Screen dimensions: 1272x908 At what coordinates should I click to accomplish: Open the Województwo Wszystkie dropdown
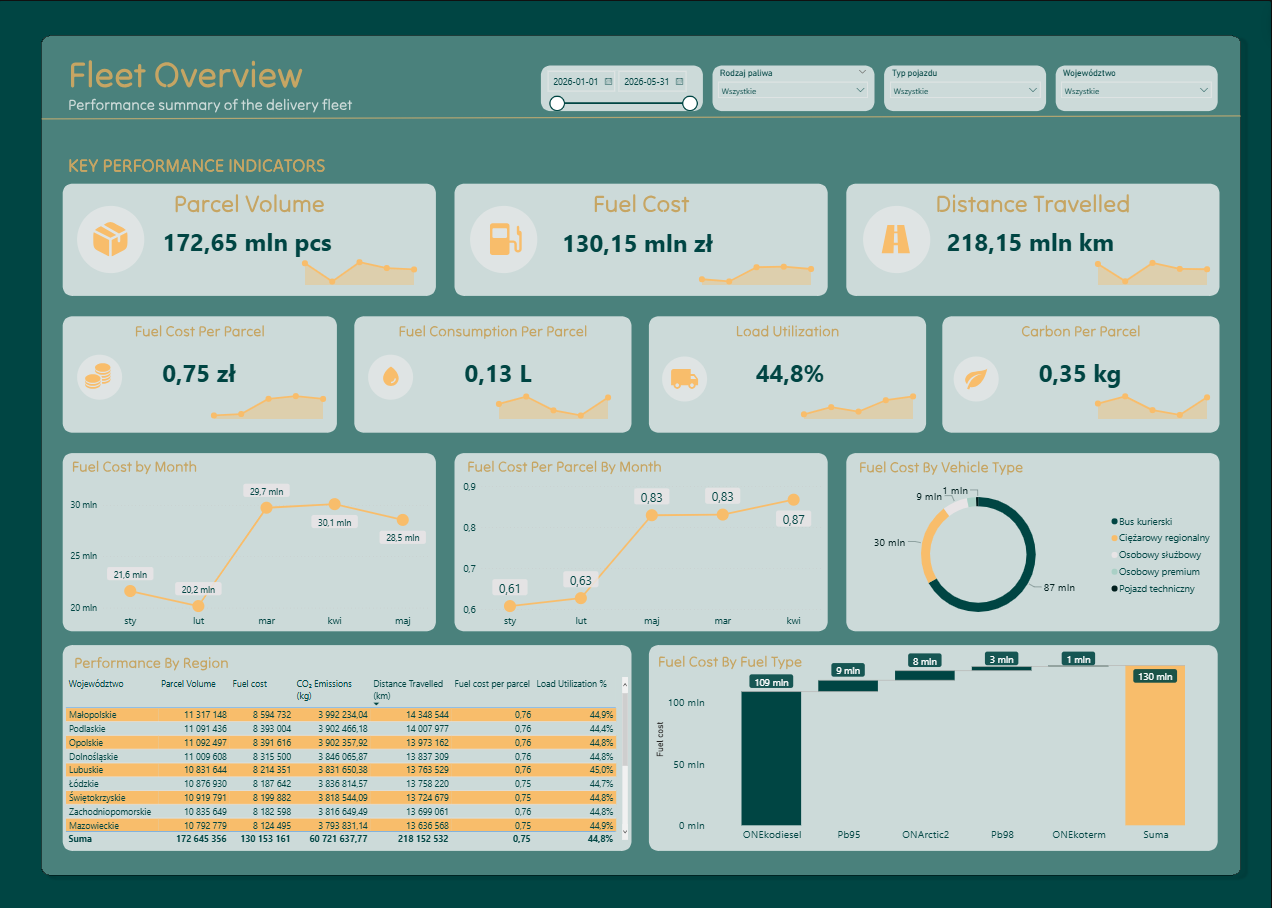pyautogui.click(x=1137, y=91)
